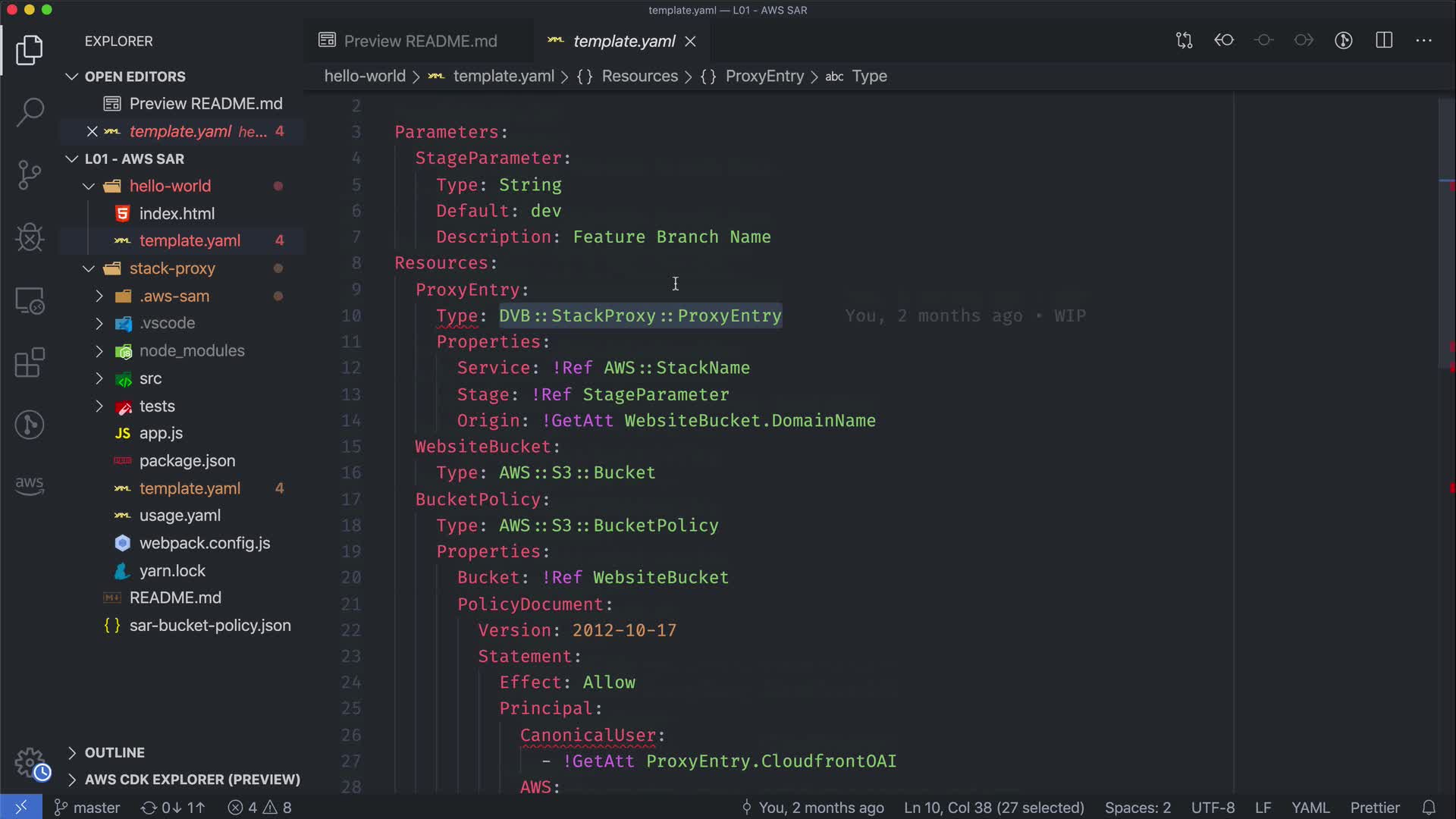The image size is (1456, 819).
Task: Click the notifications bell in status bar
Action: tap(1429, 808)
